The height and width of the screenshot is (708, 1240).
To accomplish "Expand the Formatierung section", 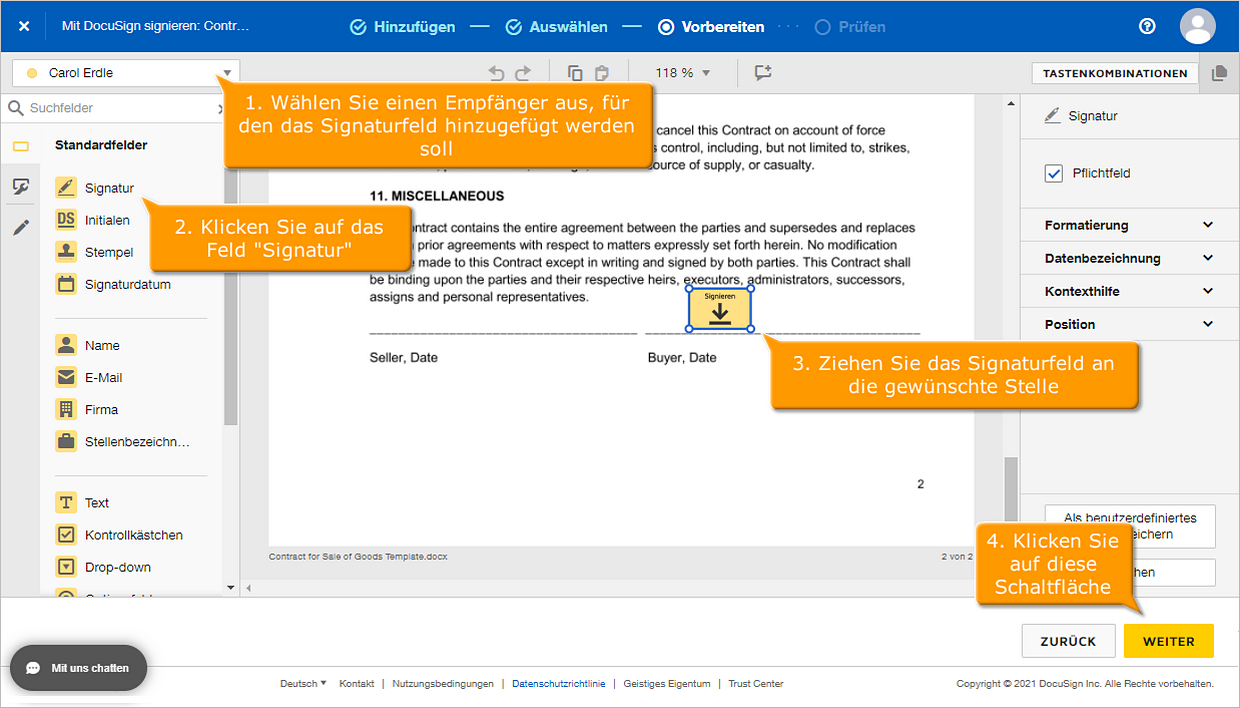I will point(1129,225).
